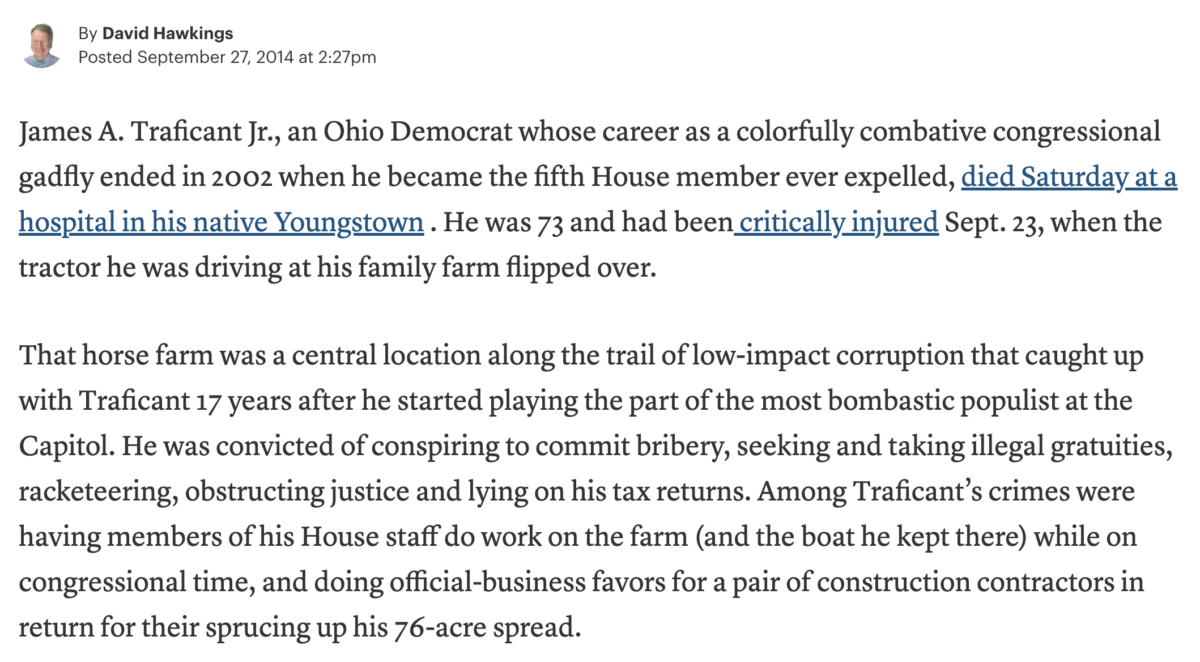Screen dimensions: 1200x662
Task: Follow the "hospital in his native Youngstown" link
Action: point(221,222)
